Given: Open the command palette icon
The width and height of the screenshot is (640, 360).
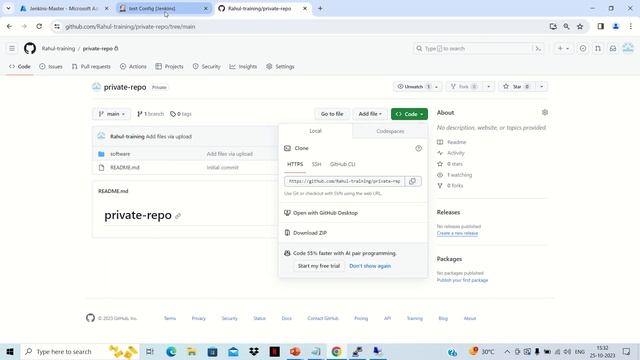Looking at the screenshot, I should point(538,49).
